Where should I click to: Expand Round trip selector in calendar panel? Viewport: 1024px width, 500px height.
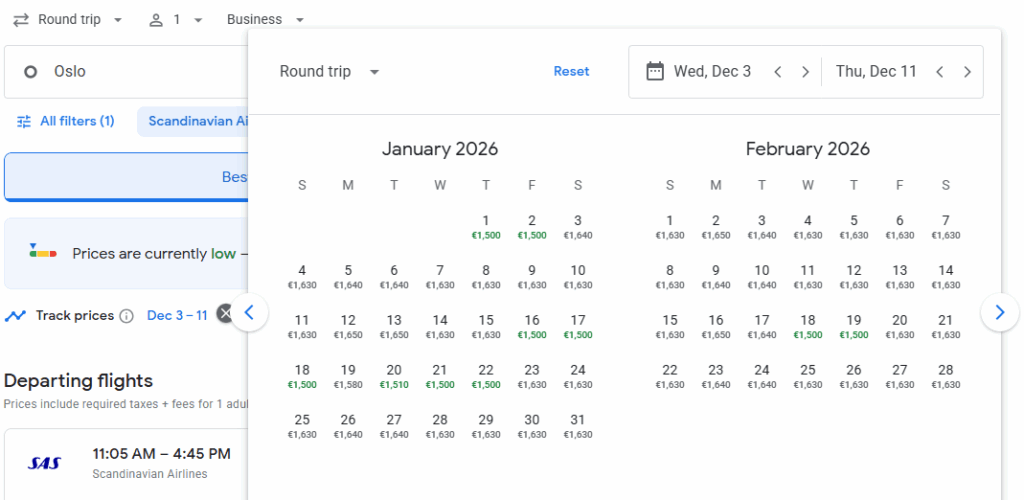330,72
